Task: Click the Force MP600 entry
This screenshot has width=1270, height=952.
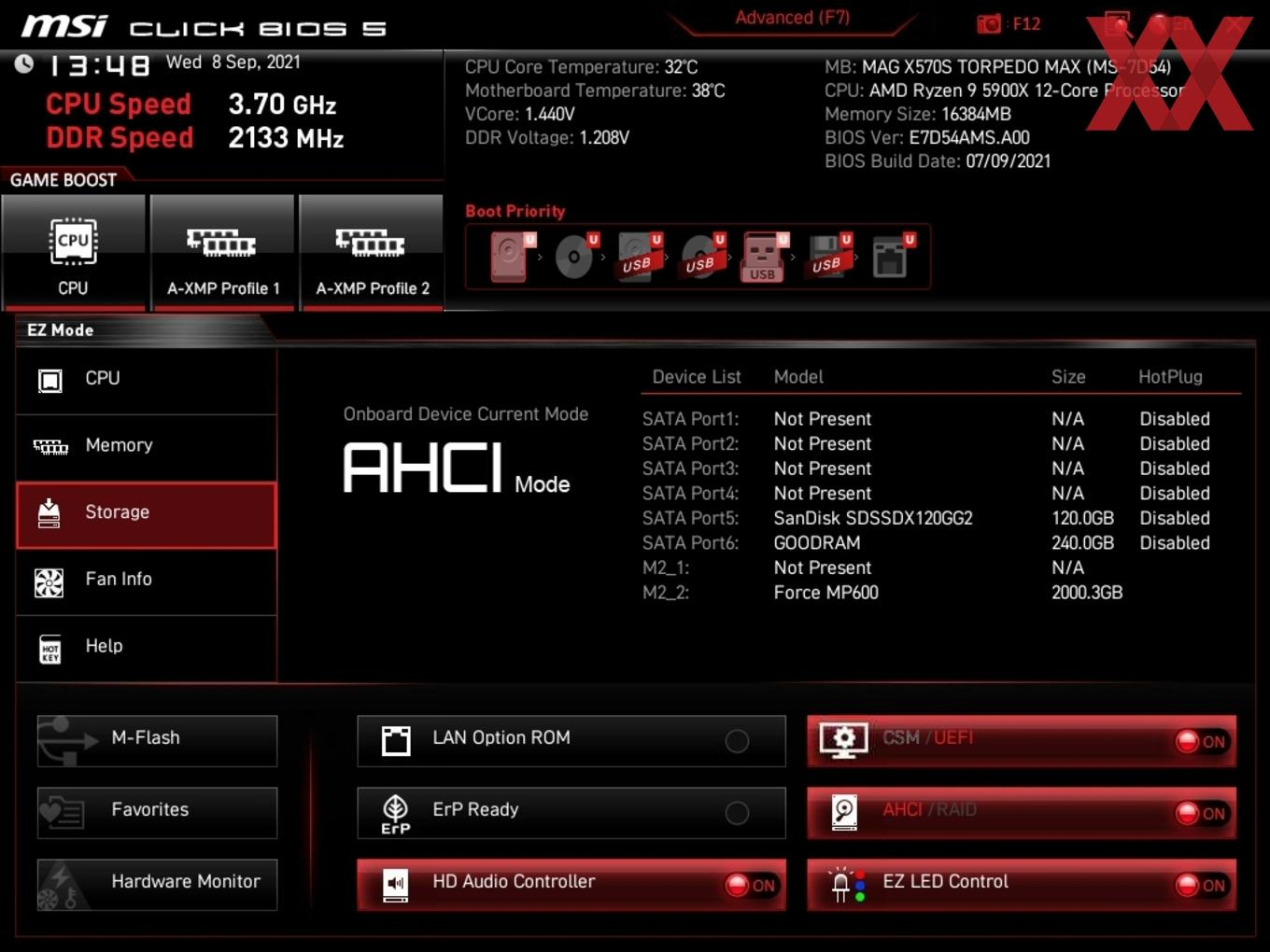Action: [x=826, y=593]
